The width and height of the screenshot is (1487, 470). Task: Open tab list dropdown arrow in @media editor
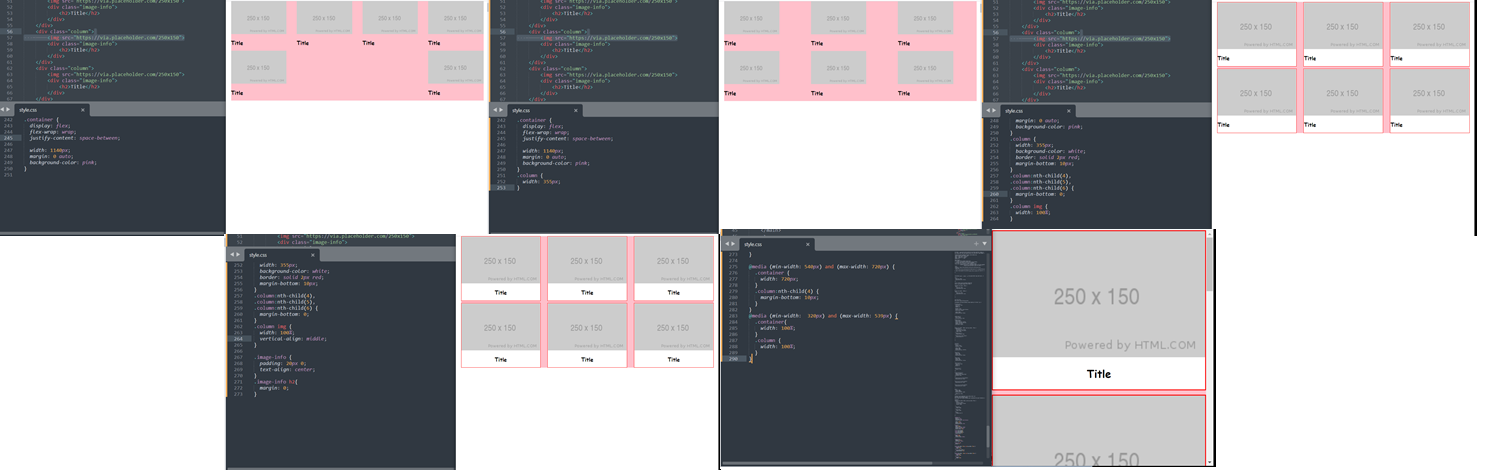[984, 244]
